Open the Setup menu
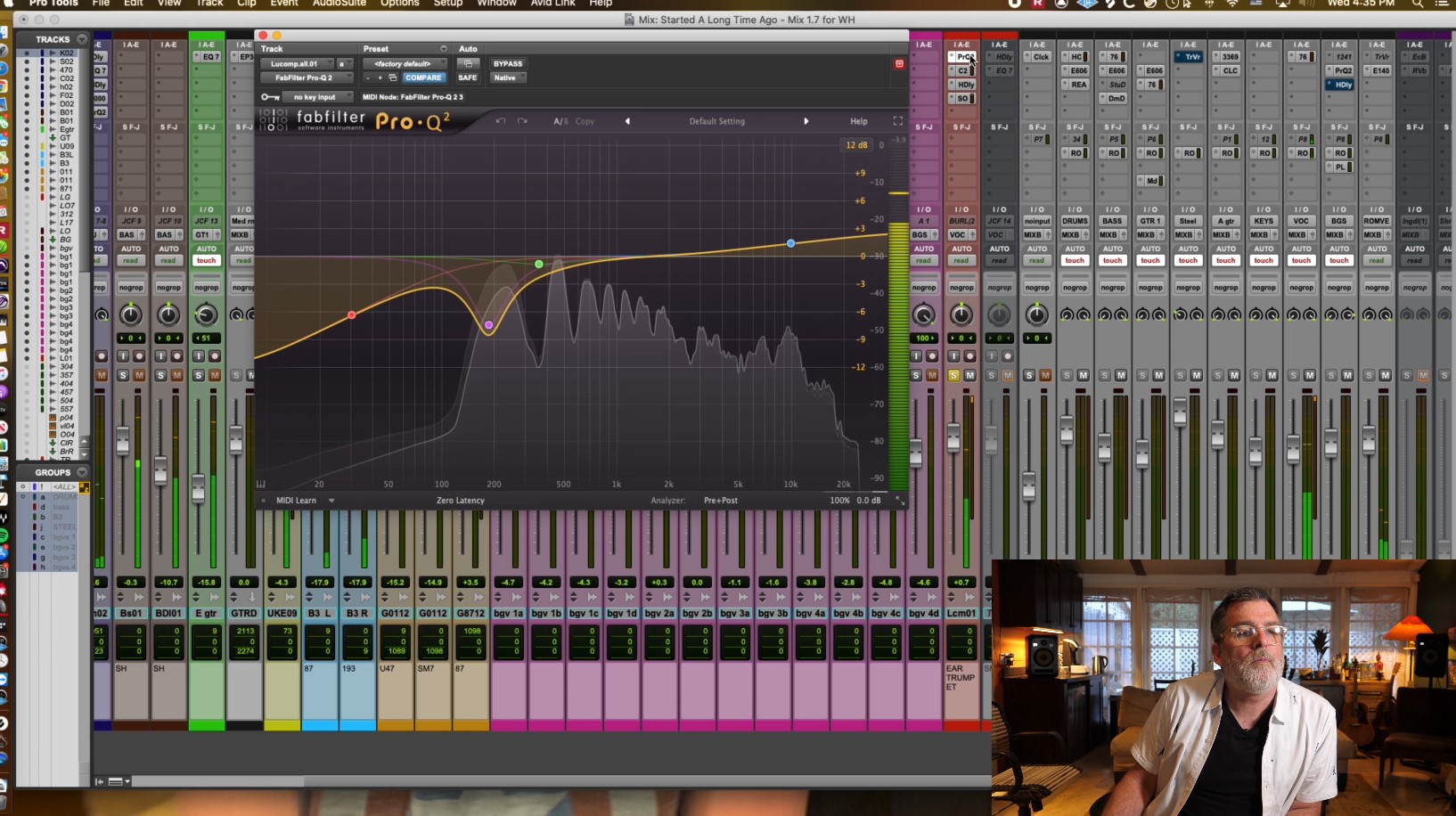Image resolution: width=1456 pixels, height=816 pixels. [448, 4]
